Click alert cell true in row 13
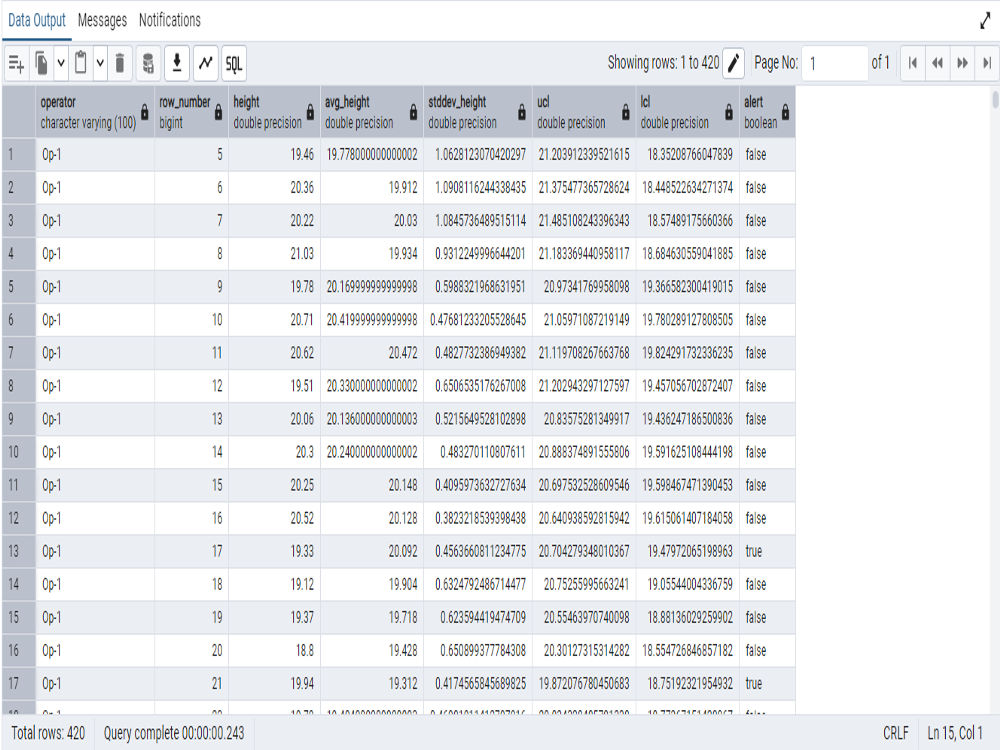Image resolution: width=1000 pixels, height=750 pixels. point(767,551)
